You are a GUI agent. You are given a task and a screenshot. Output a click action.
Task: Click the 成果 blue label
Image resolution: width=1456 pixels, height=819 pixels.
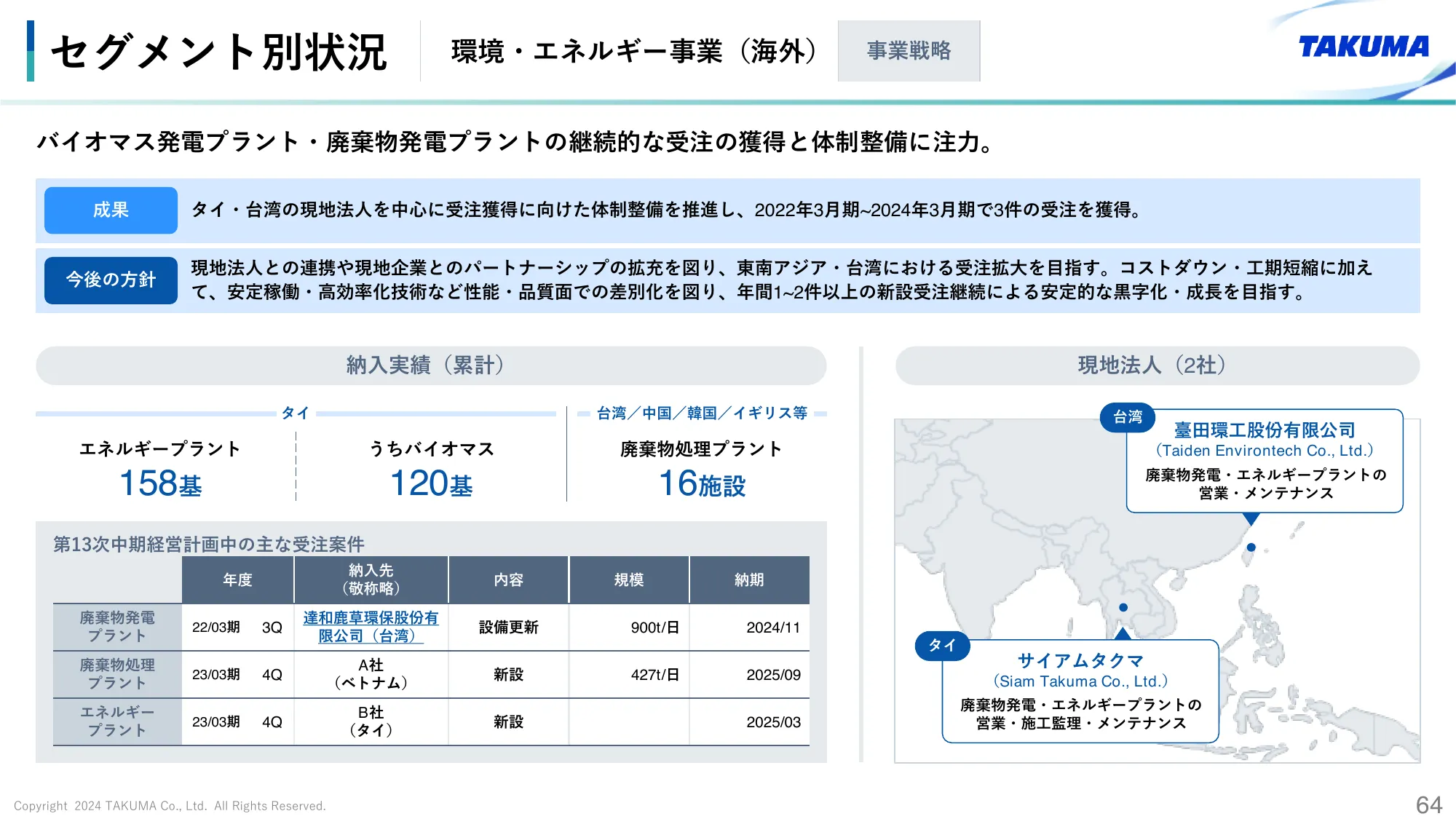111,210
